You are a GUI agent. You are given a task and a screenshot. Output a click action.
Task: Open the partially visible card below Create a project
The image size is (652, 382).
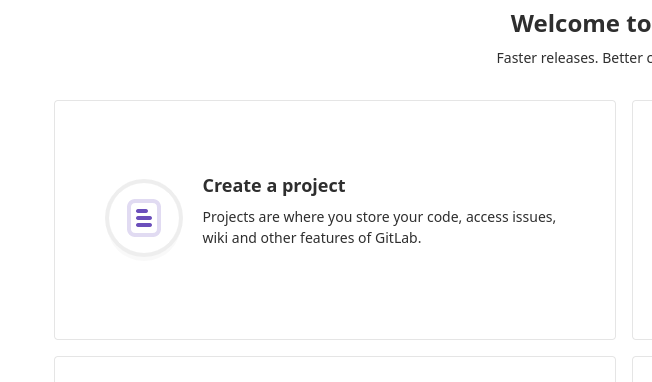point(335,369)
